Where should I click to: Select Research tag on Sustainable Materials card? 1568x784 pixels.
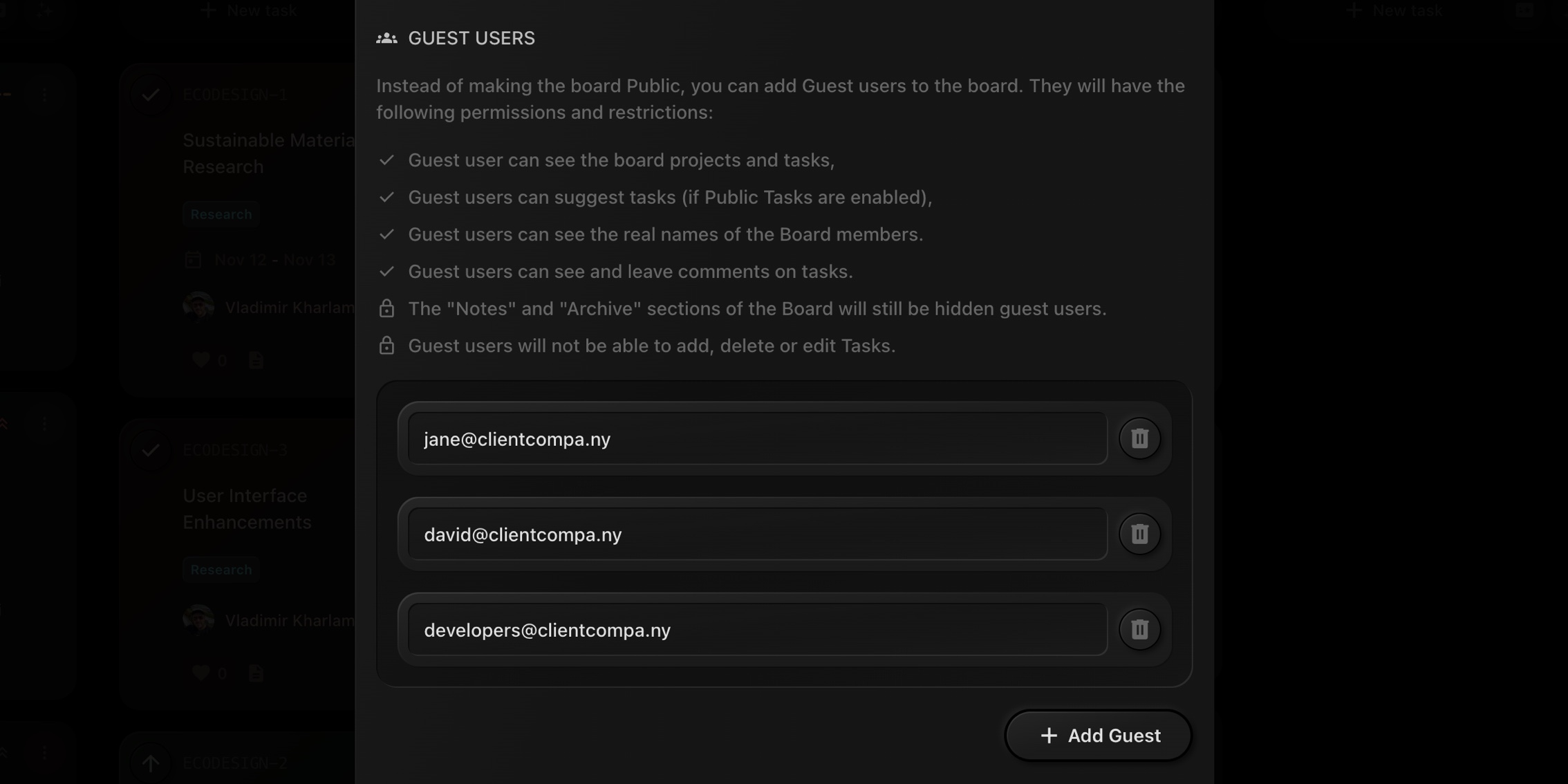[221, 214]
